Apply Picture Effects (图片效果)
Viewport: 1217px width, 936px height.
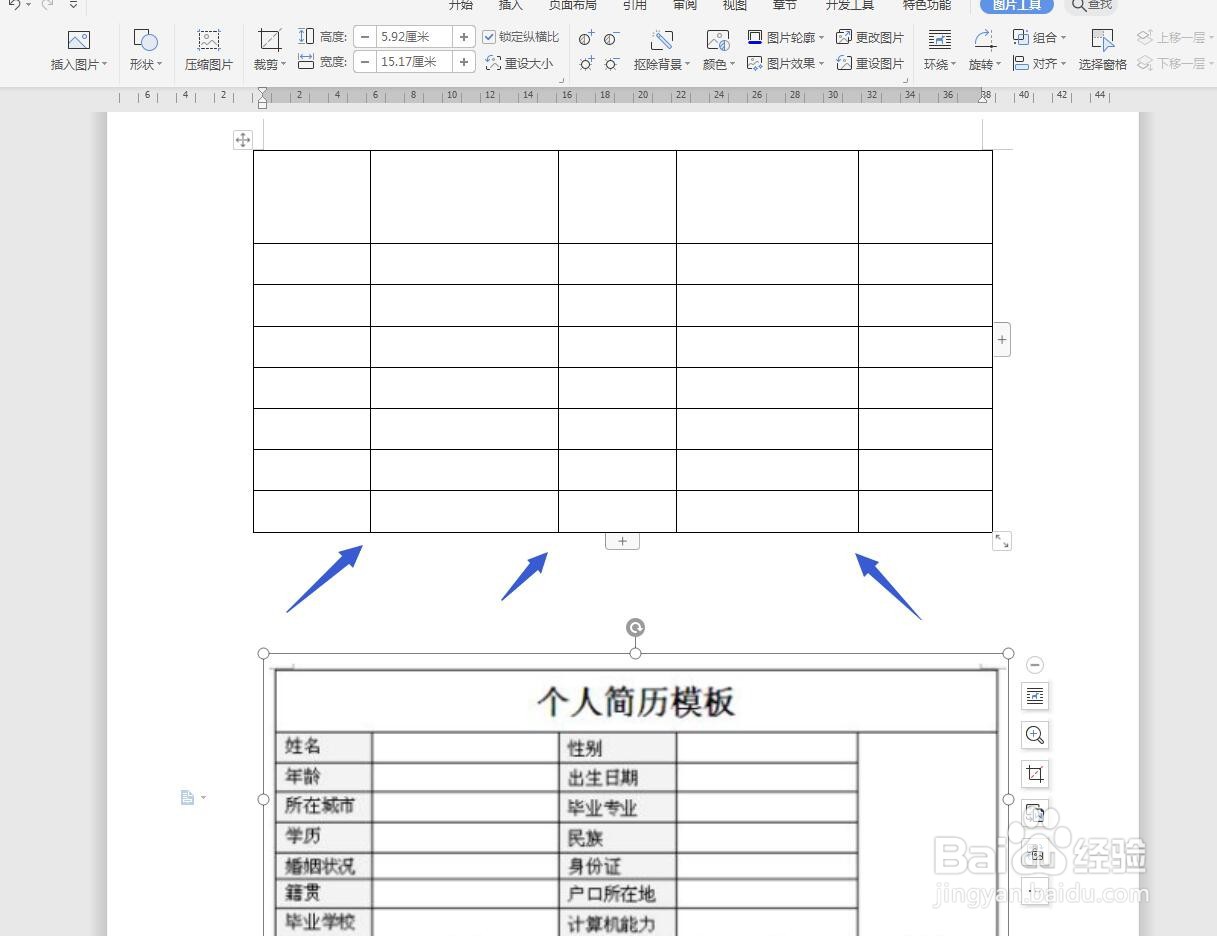click(x=789, y=63)
